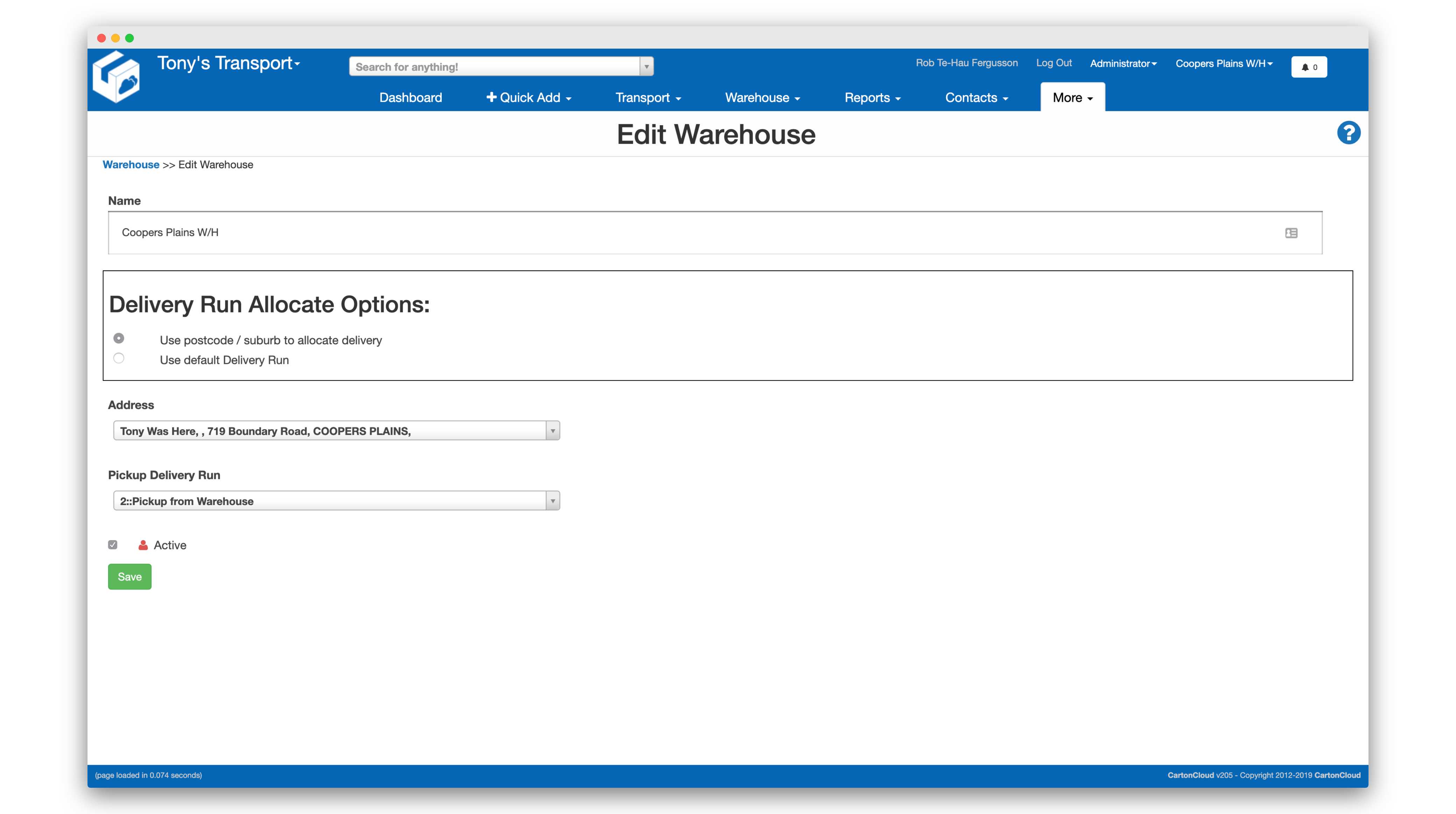Open the Reports menu
Screen dimensions: 1456x814
[x=872, y=98]
